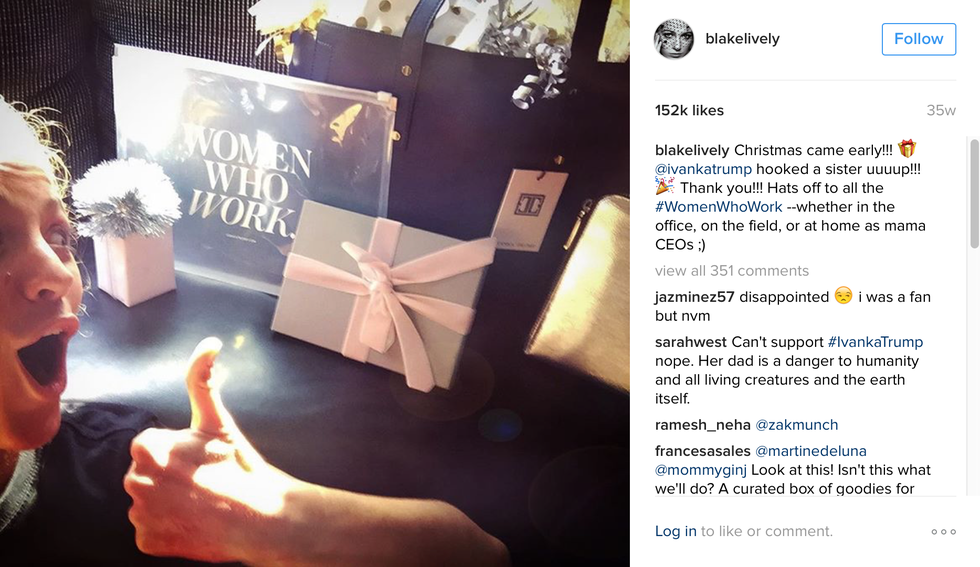
Task: Open the @mommyginj mention
Action: coord(701,470)
